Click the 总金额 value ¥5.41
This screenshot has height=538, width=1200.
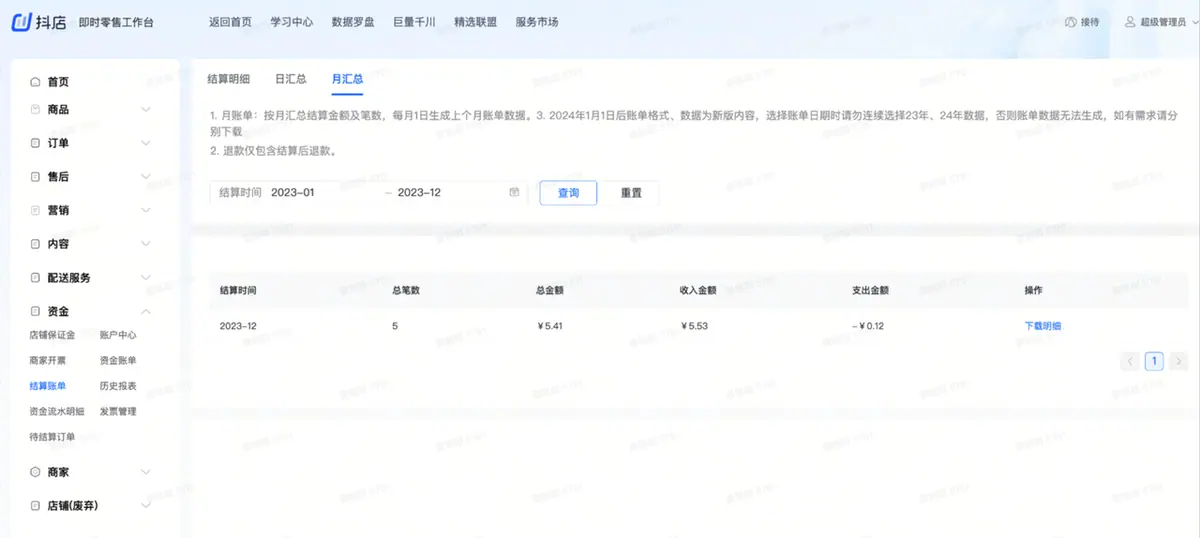(550, 326)
